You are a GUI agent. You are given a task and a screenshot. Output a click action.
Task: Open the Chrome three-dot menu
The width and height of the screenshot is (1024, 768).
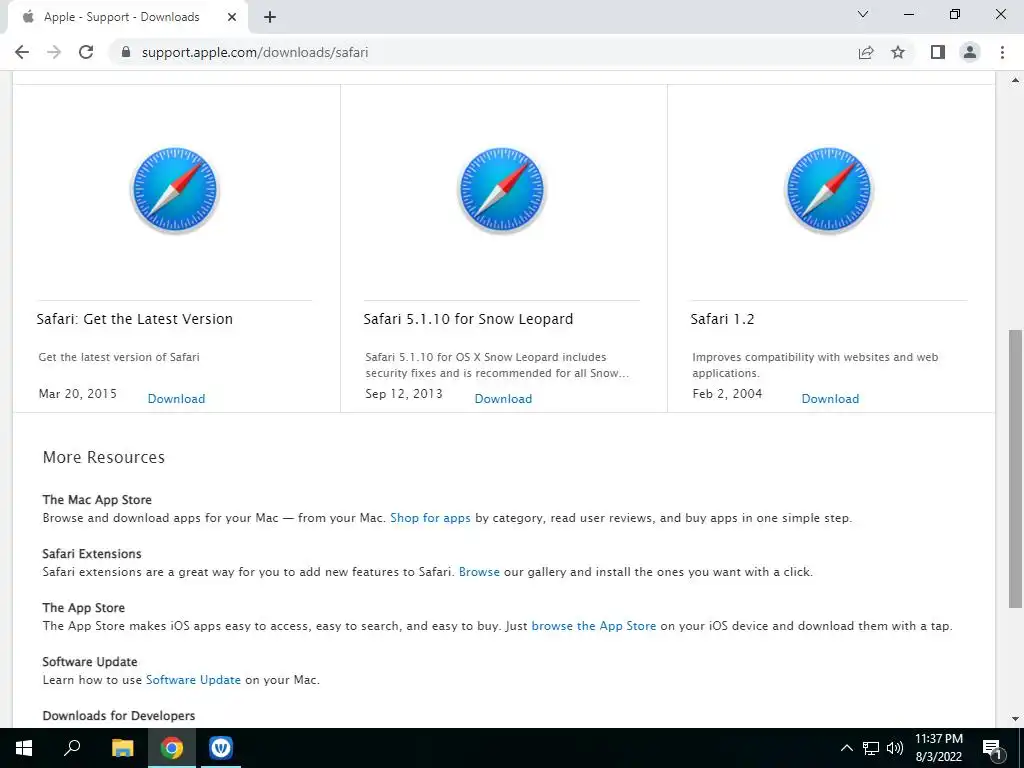point(1002,52)
